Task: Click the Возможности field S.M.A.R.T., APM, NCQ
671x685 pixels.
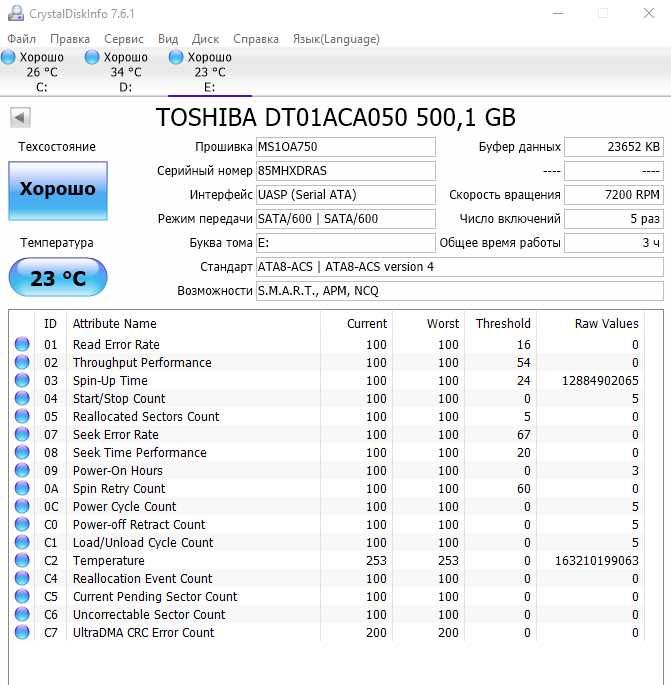Action: [x=460, y=291]
